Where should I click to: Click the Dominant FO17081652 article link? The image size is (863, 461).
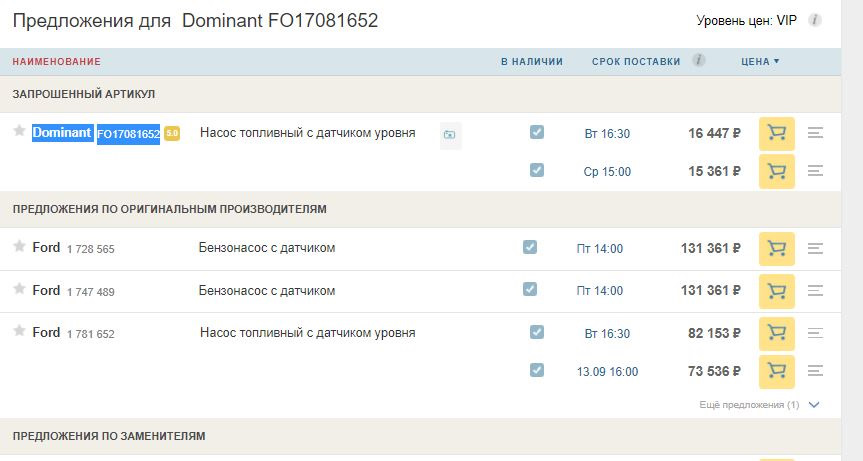(128, 134)
